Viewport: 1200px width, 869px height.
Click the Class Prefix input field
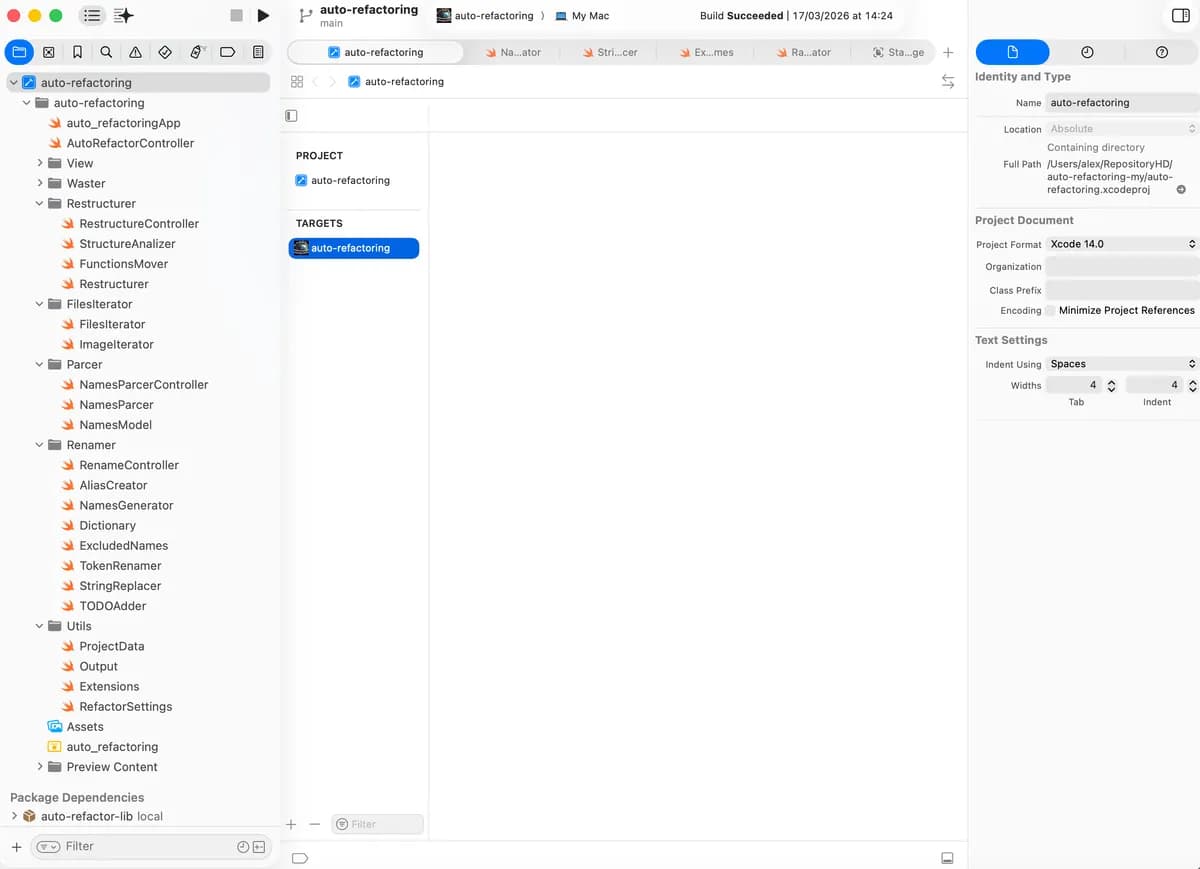(1122, 290)
